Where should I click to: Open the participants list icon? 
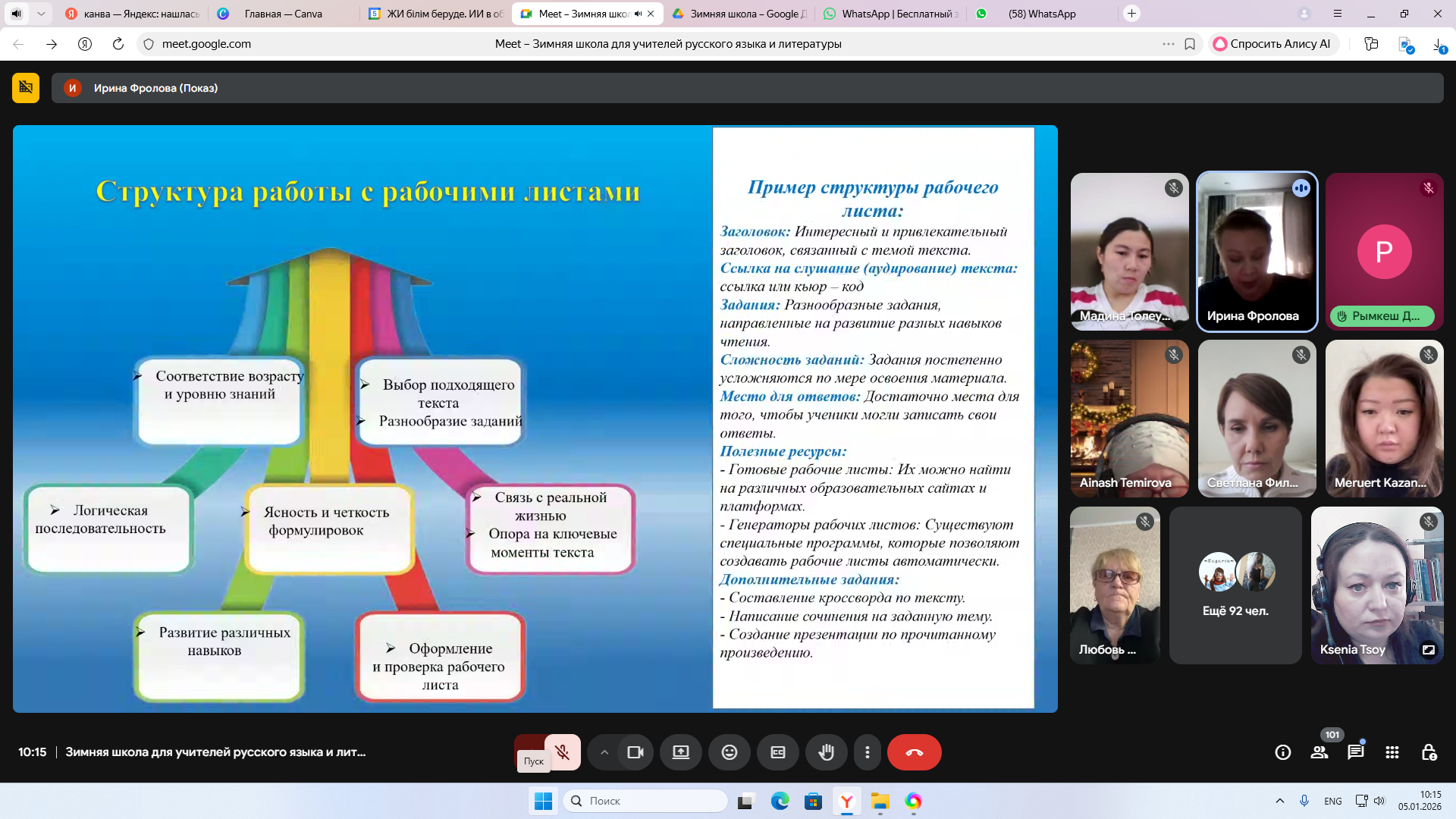pyautogui.click(x=1319, y=752)
